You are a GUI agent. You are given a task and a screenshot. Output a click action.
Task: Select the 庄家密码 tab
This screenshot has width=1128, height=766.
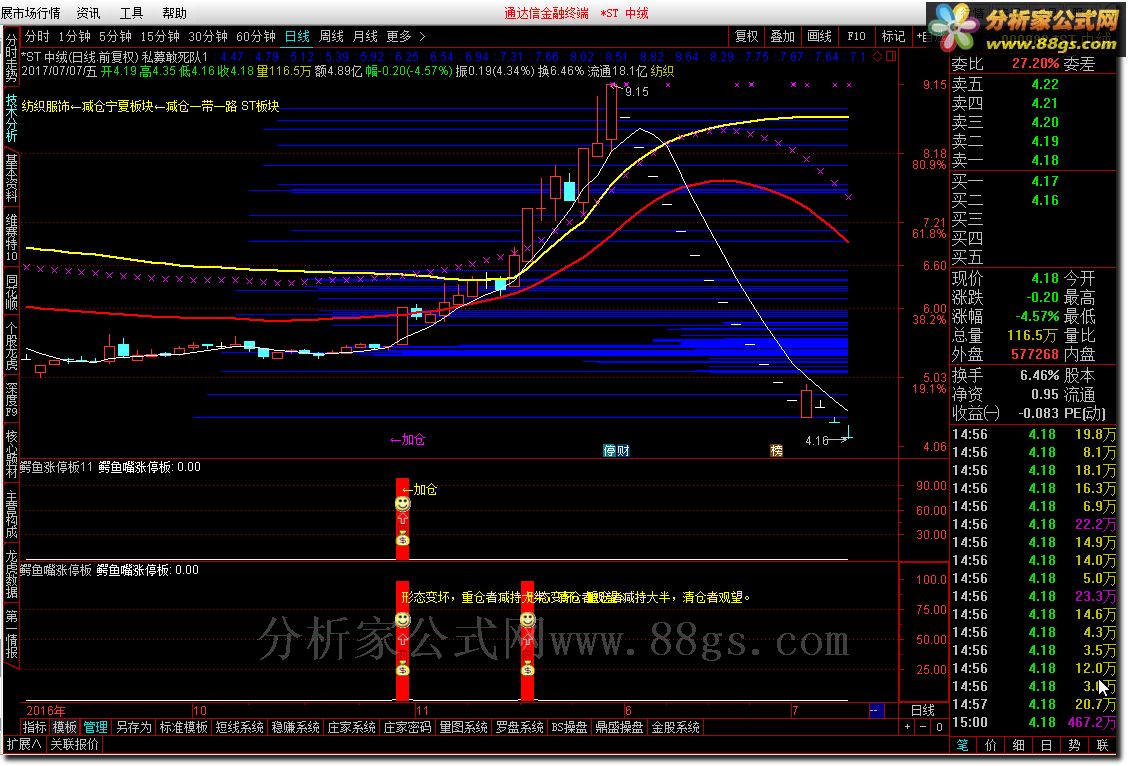[408, 727]
